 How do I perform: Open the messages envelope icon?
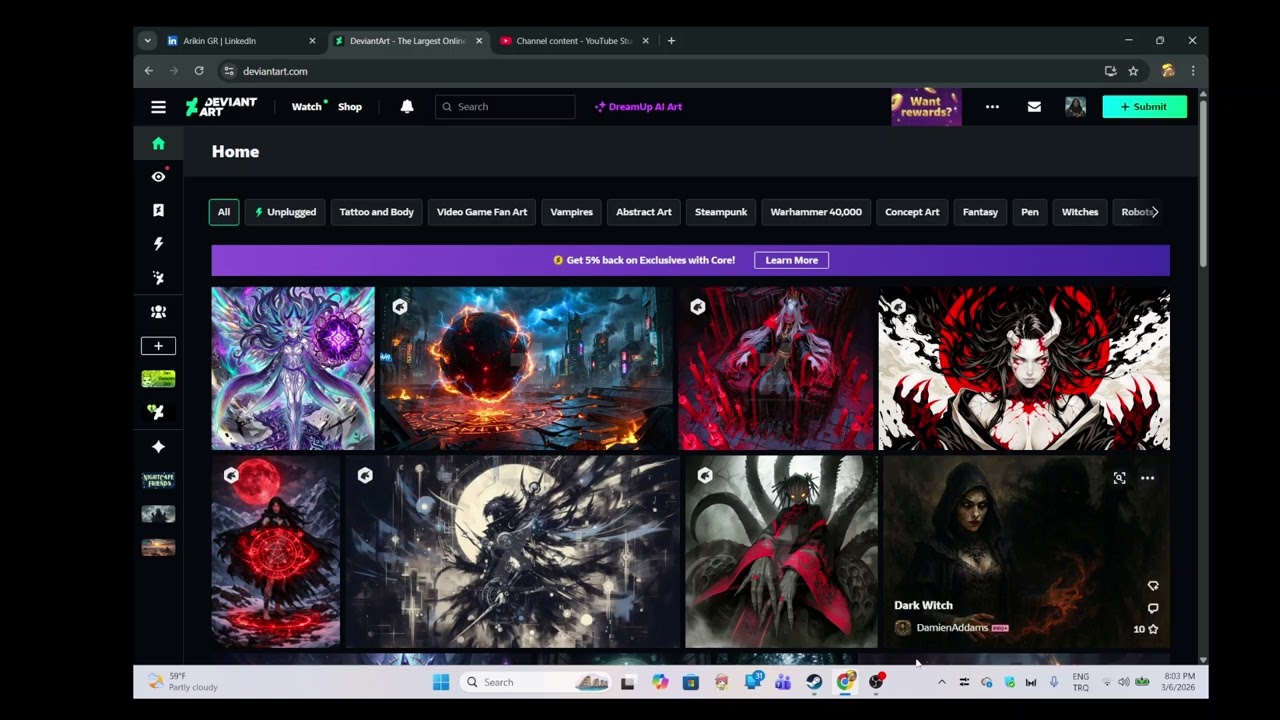[1034, 107]
